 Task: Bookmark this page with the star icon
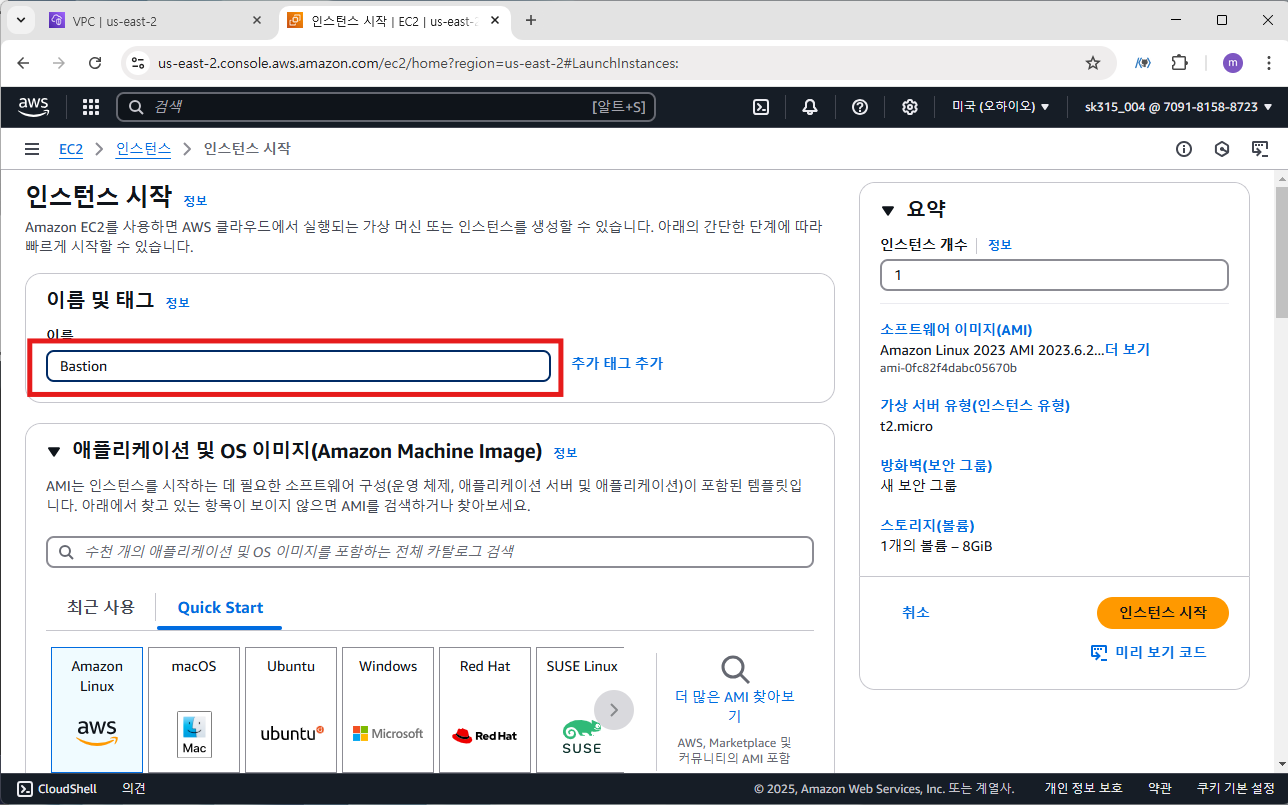(1093, 63)
